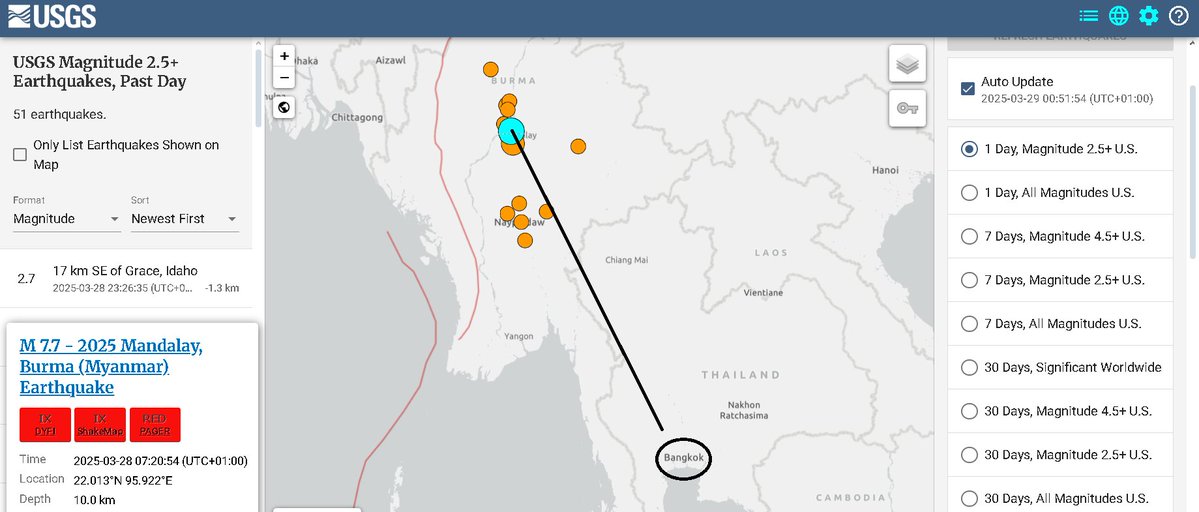Select 30 Days, Magnitude 4.5+ U.S.
Image resolution: width=1199 pixels, height=512 pixels.
point(1060,411)
